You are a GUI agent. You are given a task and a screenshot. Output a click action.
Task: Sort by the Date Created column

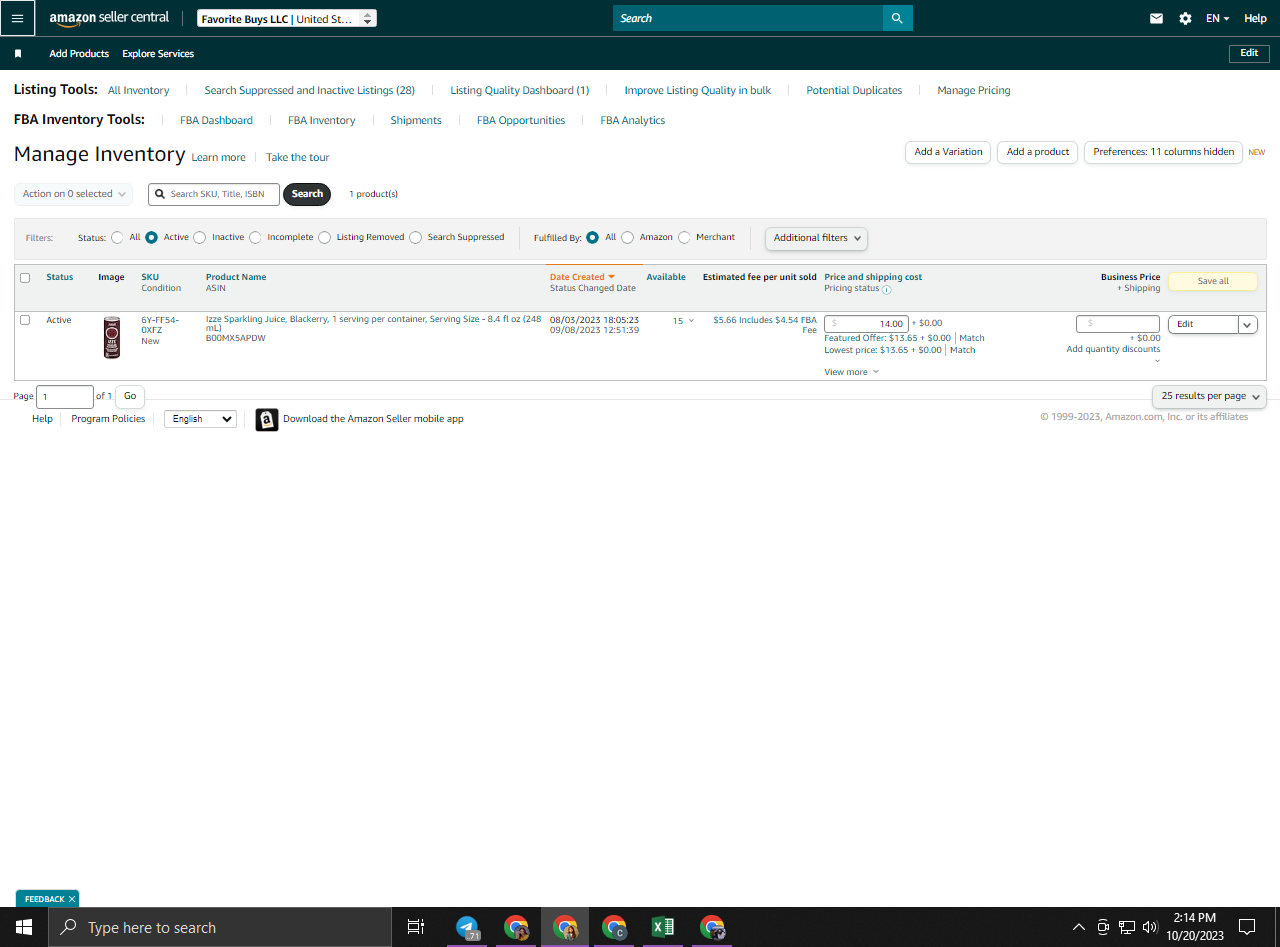point(582,277)
